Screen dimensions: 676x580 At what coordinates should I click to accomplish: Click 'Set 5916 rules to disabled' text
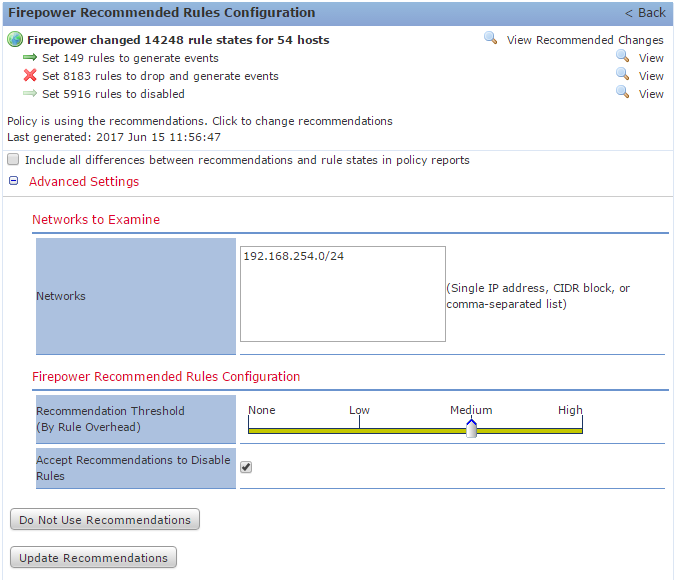tap(113, 94)
